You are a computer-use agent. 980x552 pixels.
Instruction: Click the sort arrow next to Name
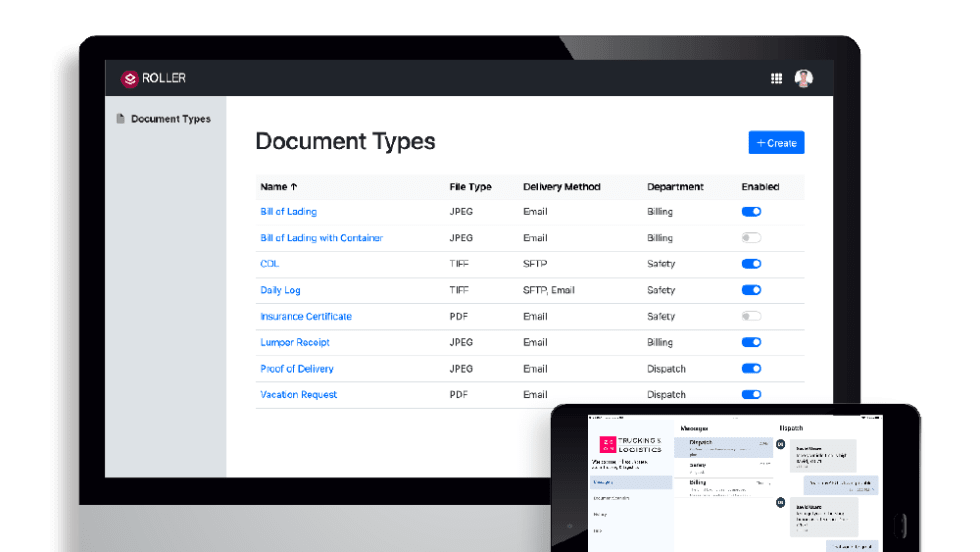click(294, 187)
